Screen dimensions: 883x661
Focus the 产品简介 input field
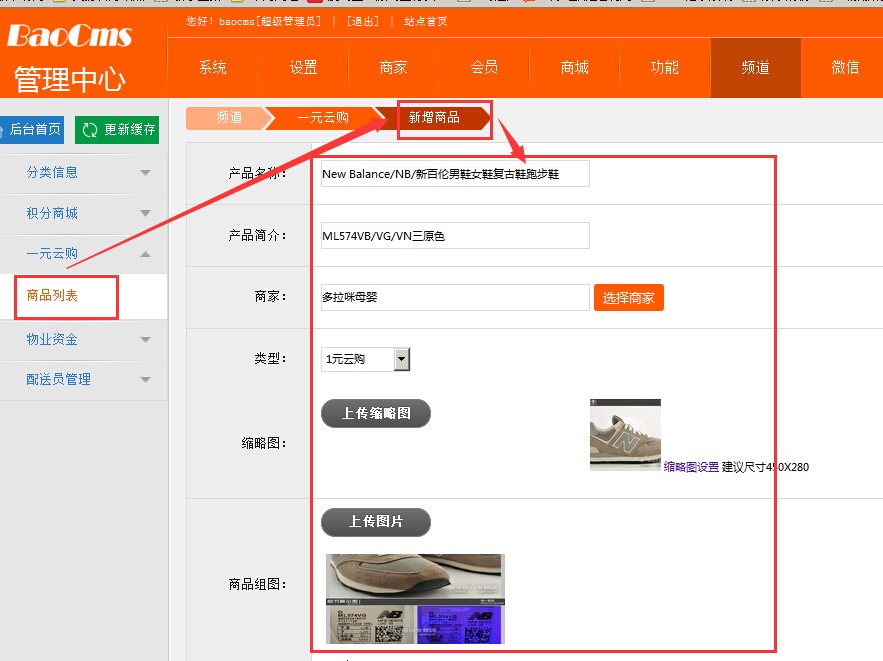point(455,236)
